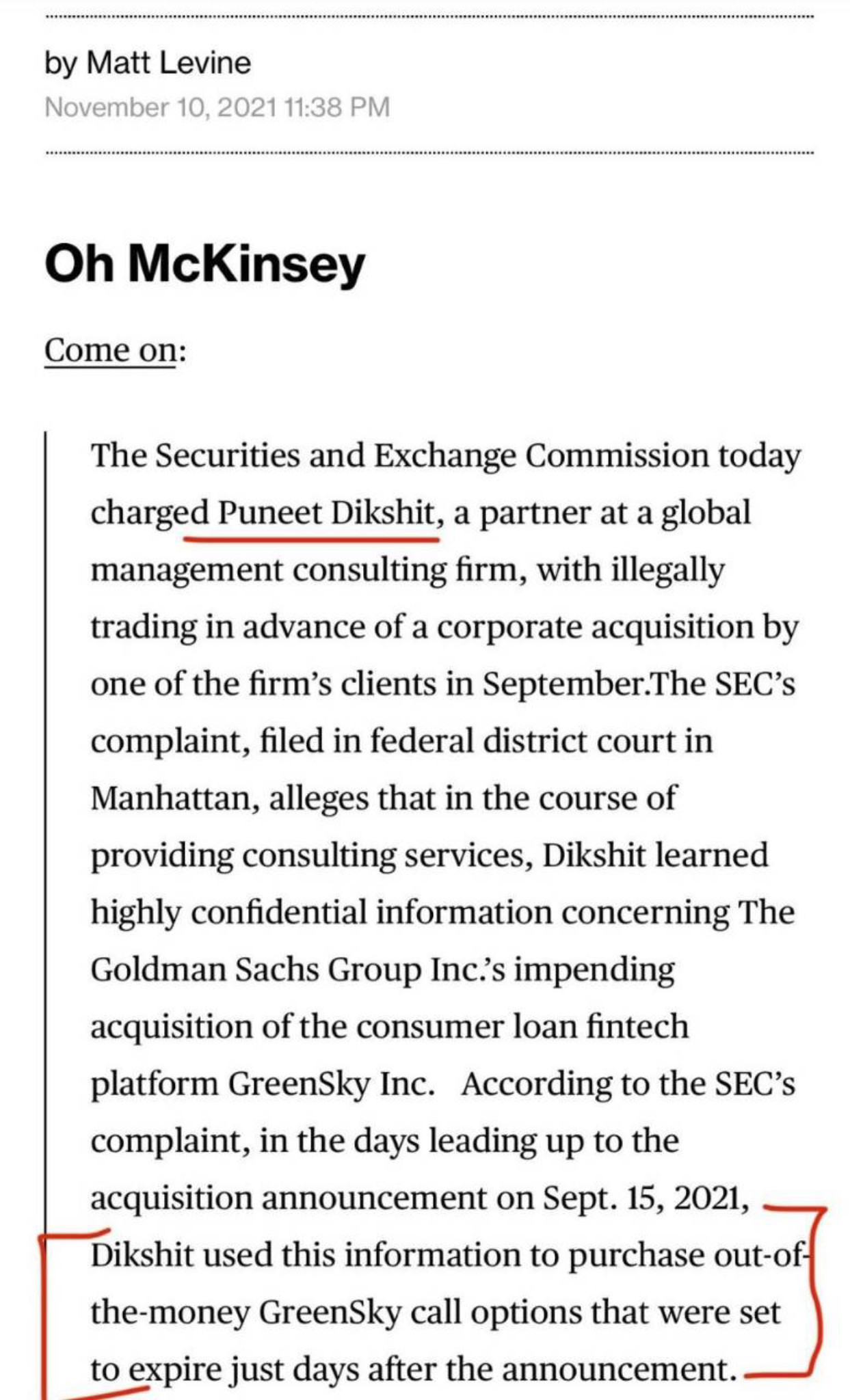Click the "Oh McKinsey" headline
This screenshot has height=1400, width=850.
pyautogui.click(x=204, y=265)
